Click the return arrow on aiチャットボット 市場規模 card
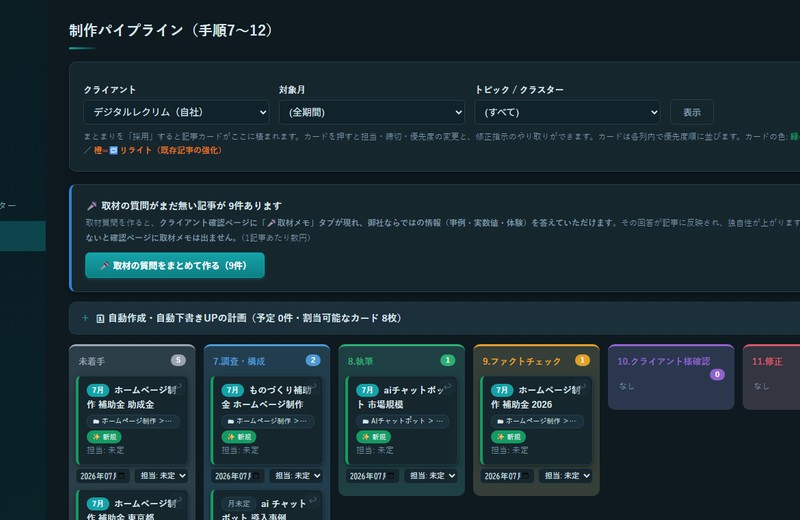Viewport: 800px width, 520px height. click(447, 387)
